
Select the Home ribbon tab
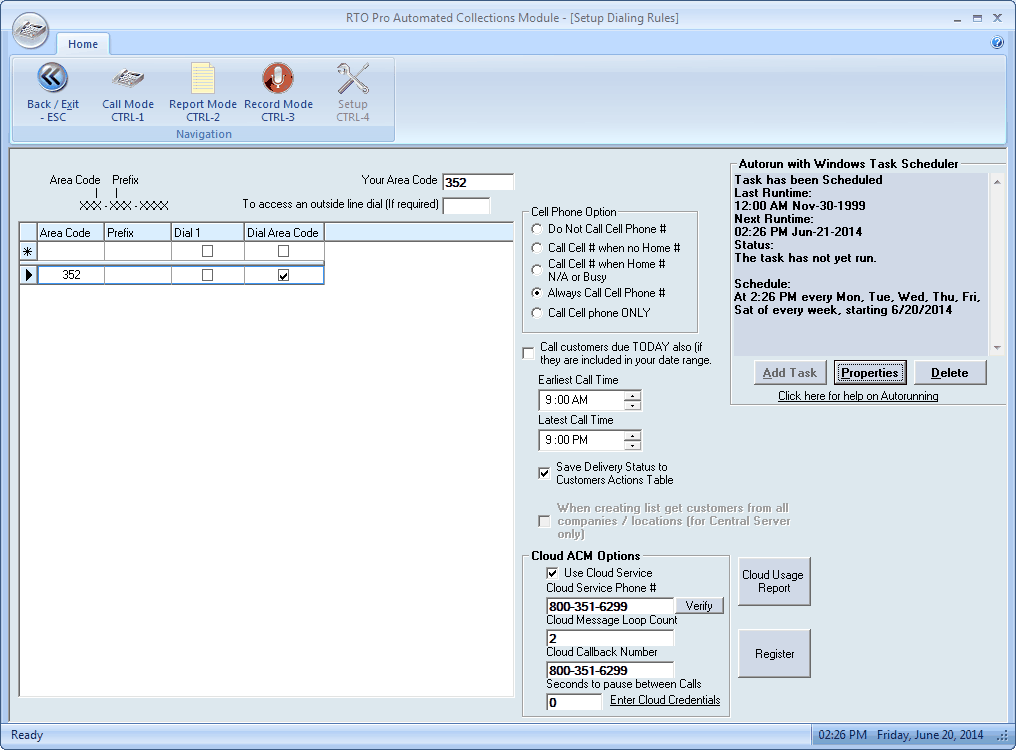point(83,44)
